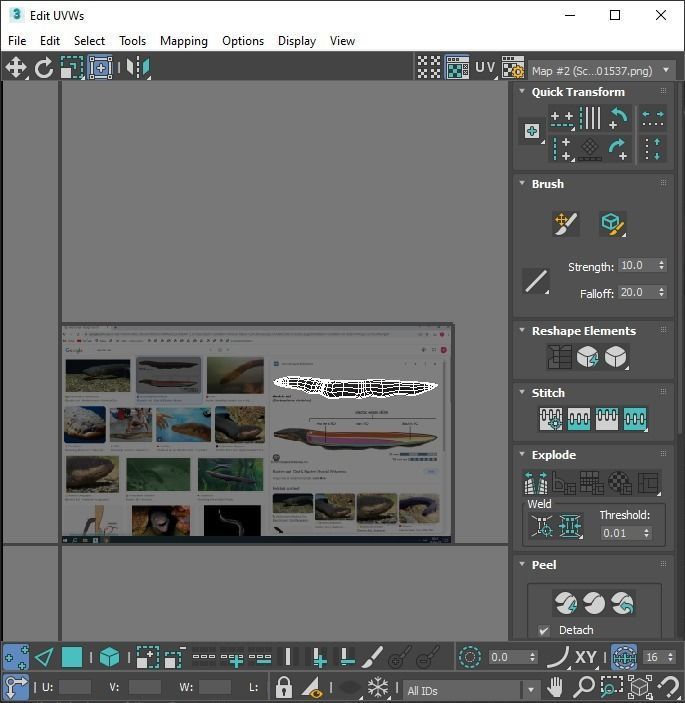Collapse the Stitch rollout

(x=522, y=392)
